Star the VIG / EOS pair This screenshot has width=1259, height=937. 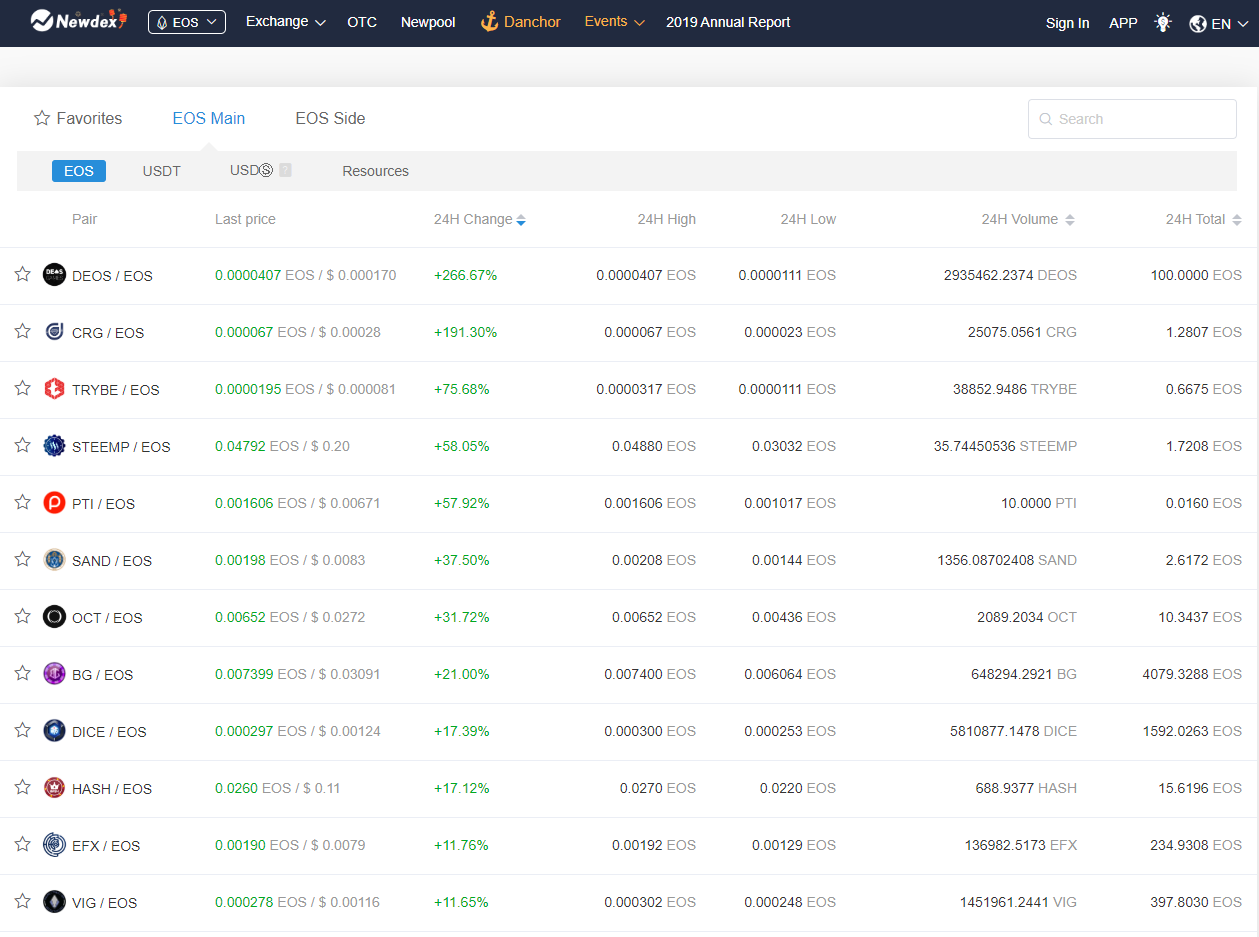coord(22,901)
